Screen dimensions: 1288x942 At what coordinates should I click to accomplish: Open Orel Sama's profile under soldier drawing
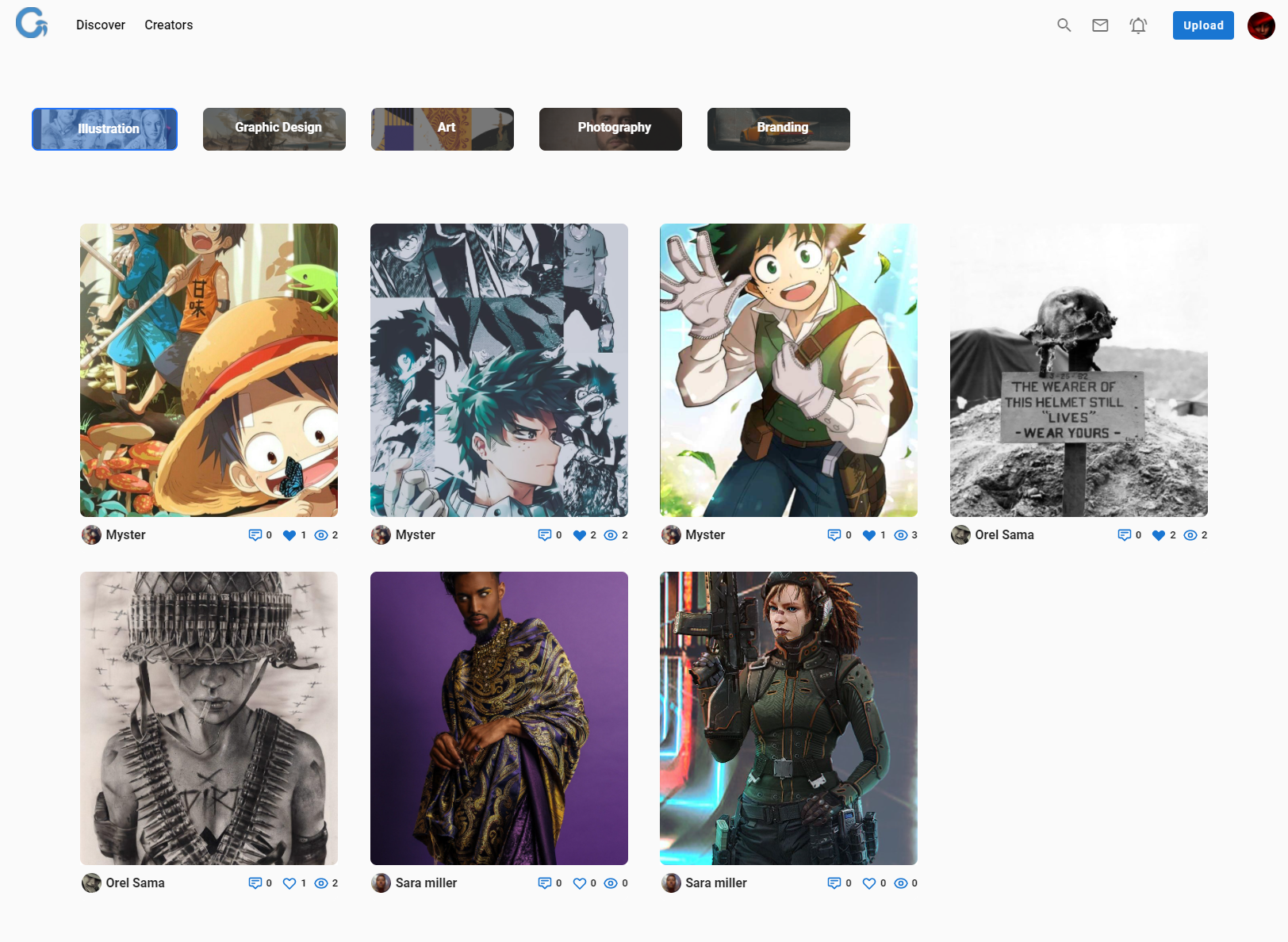click(x=136, y=883)
